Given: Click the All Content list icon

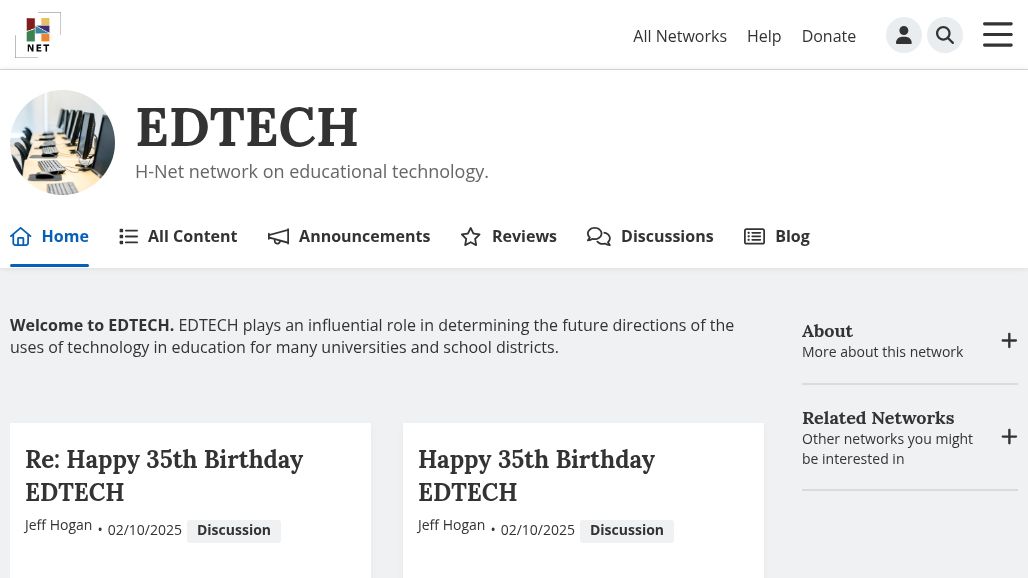Looking at the screenshot, I should 128,237.
